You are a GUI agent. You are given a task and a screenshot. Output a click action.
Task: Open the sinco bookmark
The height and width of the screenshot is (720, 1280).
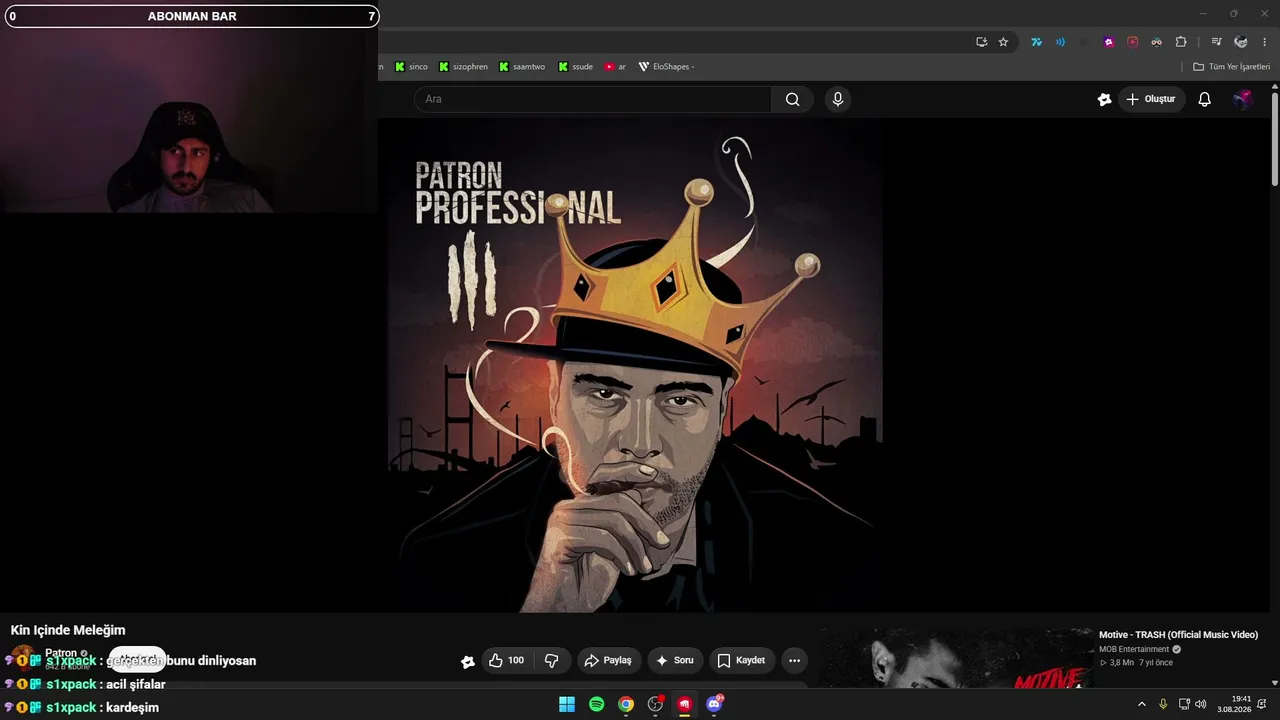(411, 67)
